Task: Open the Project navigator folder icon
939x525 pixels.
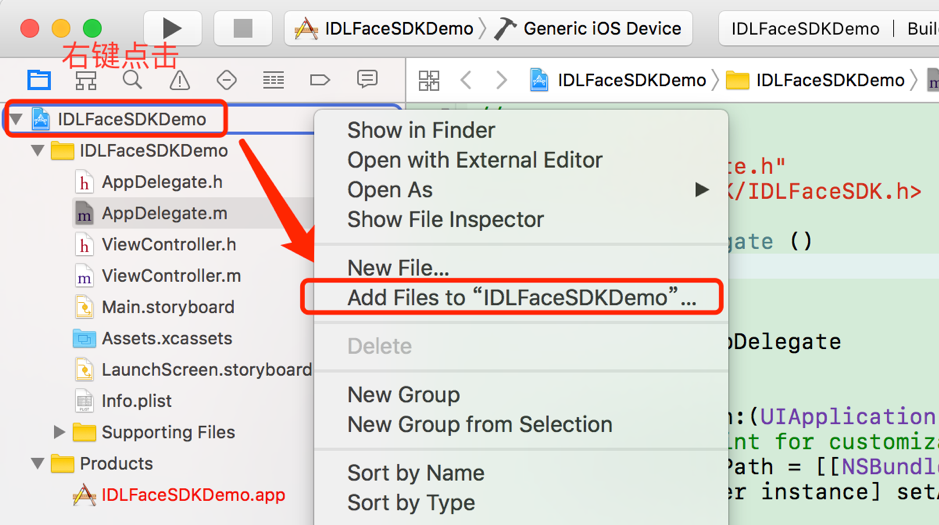Action: (39, 80)
